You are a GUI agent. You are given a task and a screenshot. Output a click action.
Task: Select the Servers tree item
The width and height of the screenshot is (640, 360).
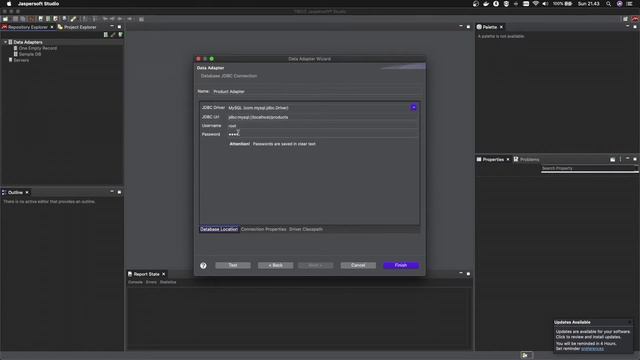click(x=21, y=60)
